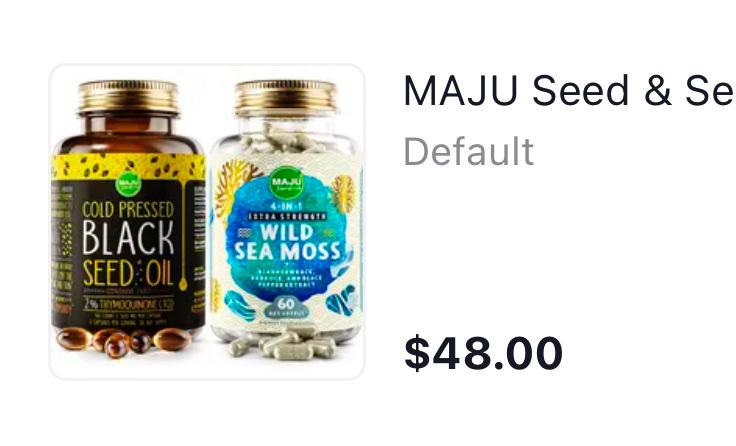The height and width of the screenshot is (446, 736).
Task: Click the COLD PRESSED label text
Action: click(128, 210)
